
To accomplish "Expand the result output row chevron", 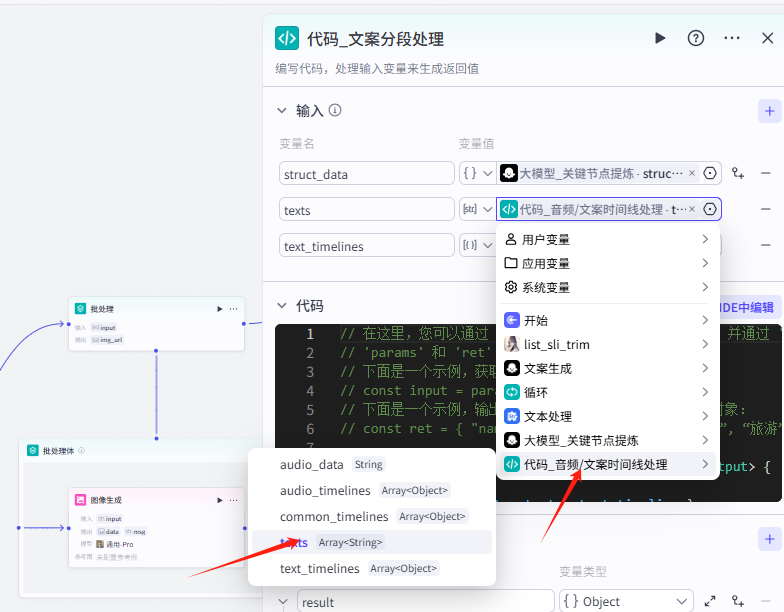I will [x=283, y=602].
